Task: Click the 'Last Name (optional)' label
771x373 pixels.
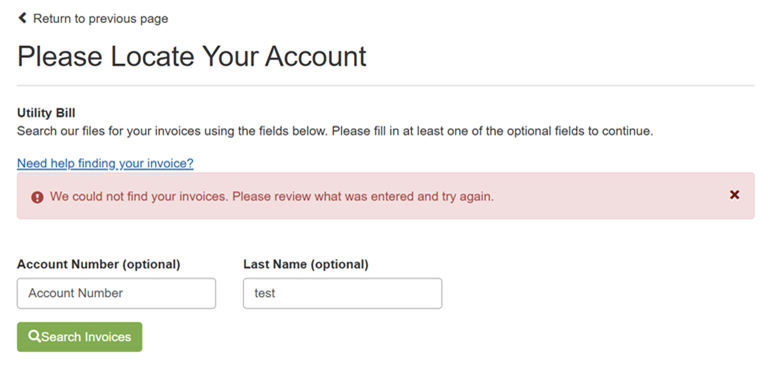Action: click(x=306, y=264)
